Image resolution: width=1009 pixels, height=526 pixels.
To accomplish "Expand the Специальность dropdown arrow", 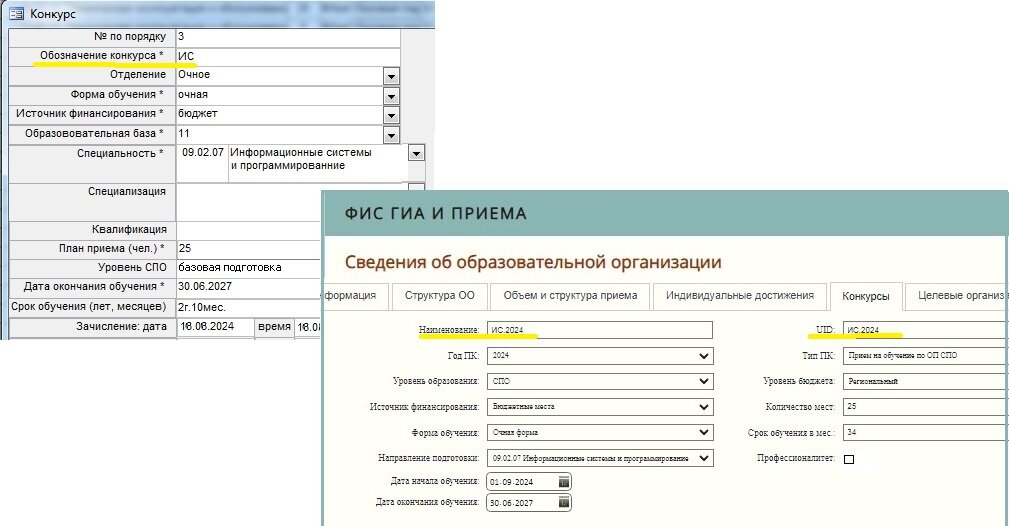I will point(416,154).
